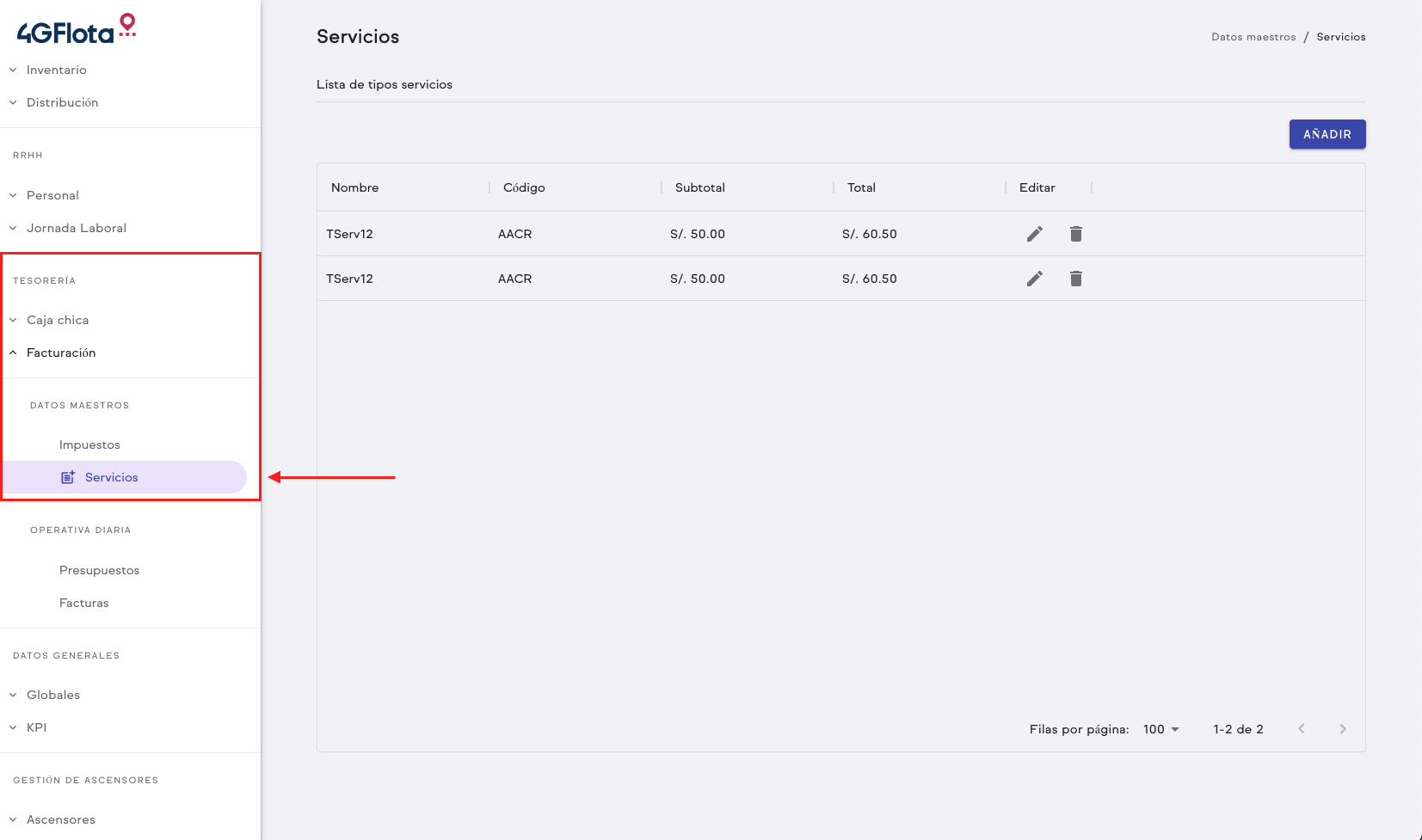
Task: Click the 4GFlota logo
Action: pyautogui.click(x=76, y=30)
